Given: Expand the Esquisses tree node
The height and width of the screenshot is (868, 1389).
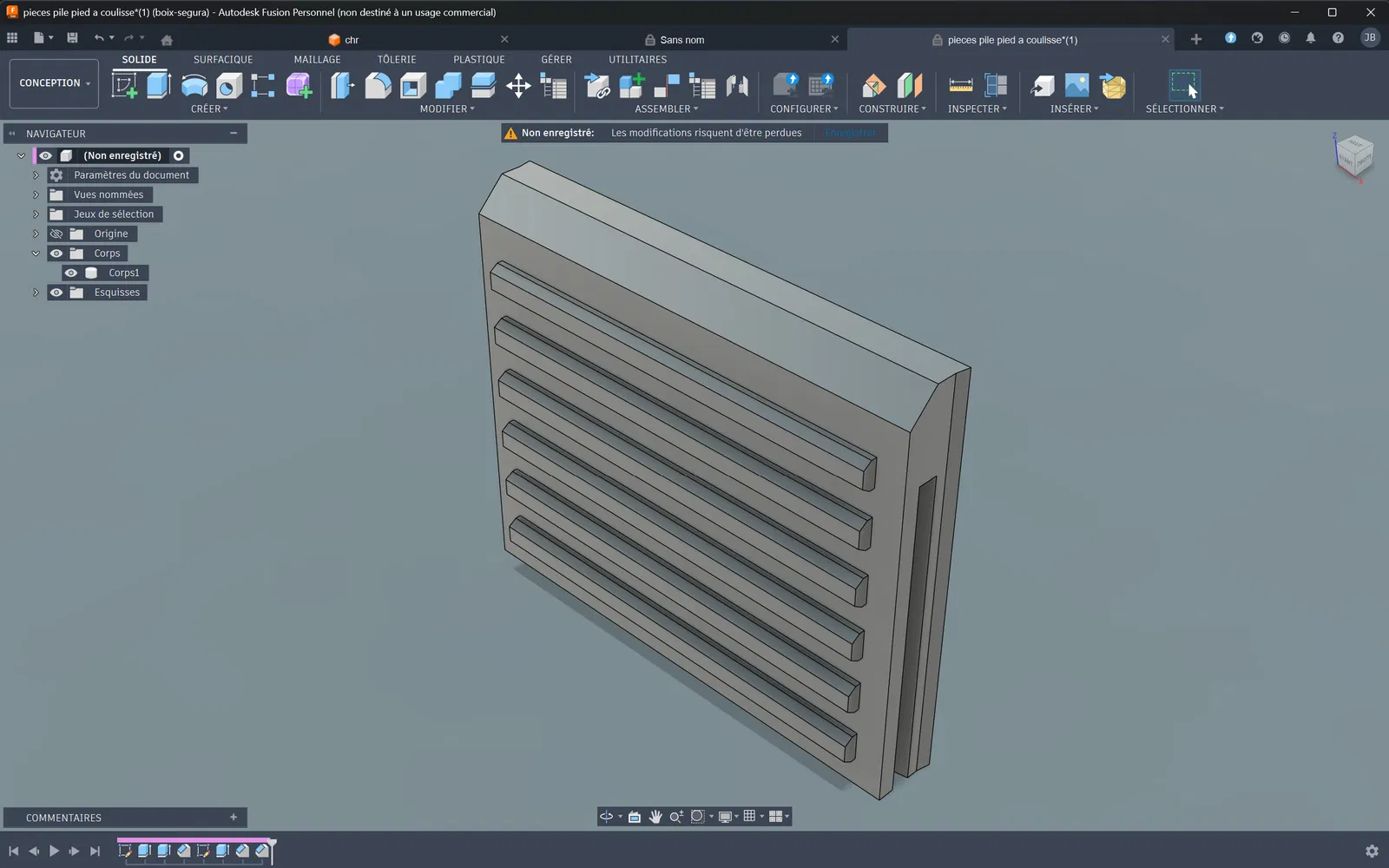Looking at the screenshot, I should point(36,293).
